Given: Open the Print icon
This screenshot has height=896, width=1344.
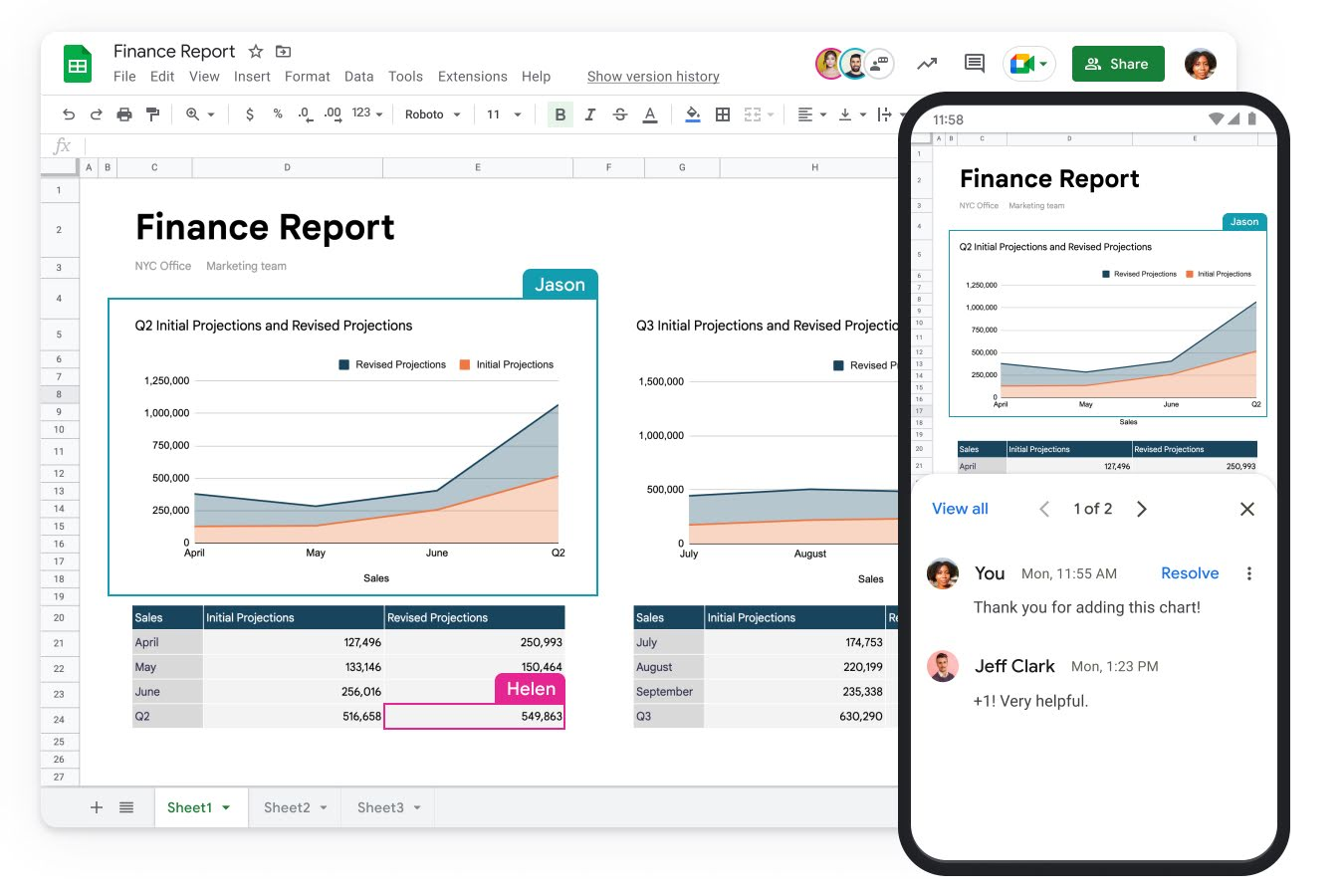Looking at the screenshot, I should coord(124,113).
